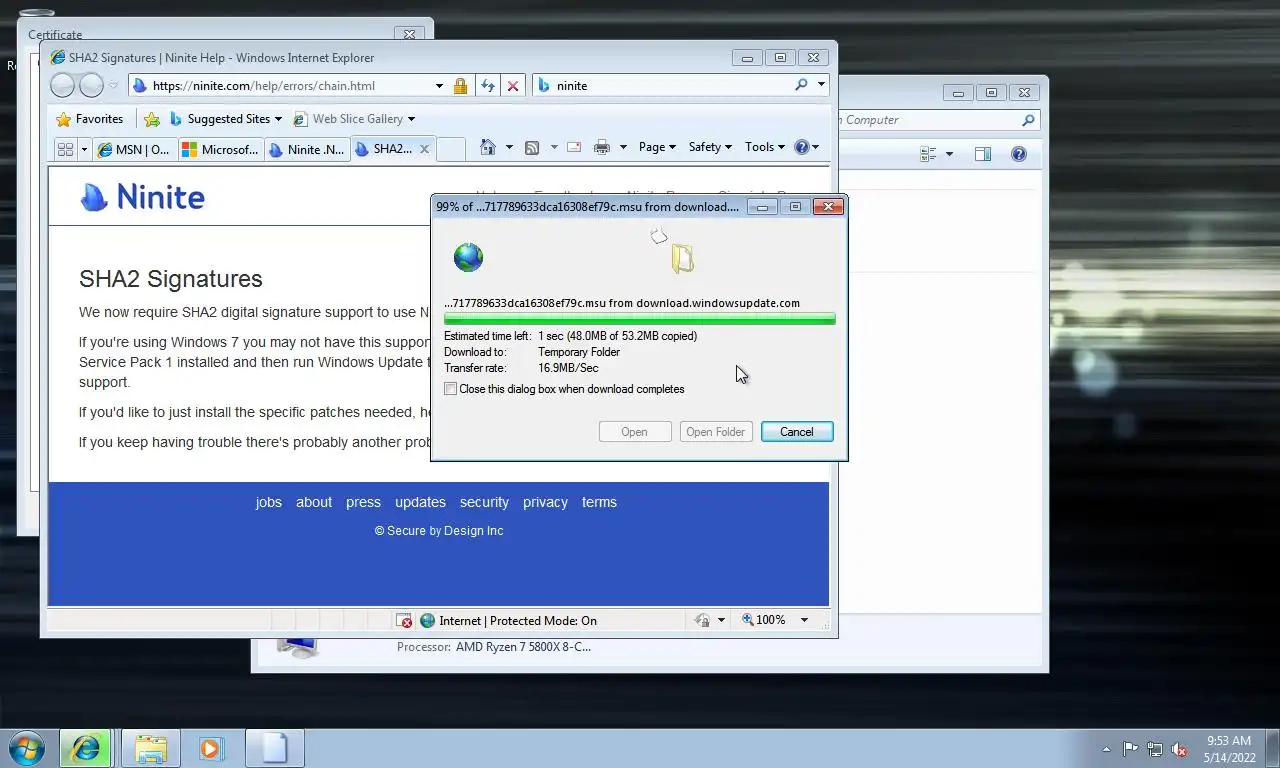Open Quick Tabs grid icon

pyautogui.click(x=65, y=149)
